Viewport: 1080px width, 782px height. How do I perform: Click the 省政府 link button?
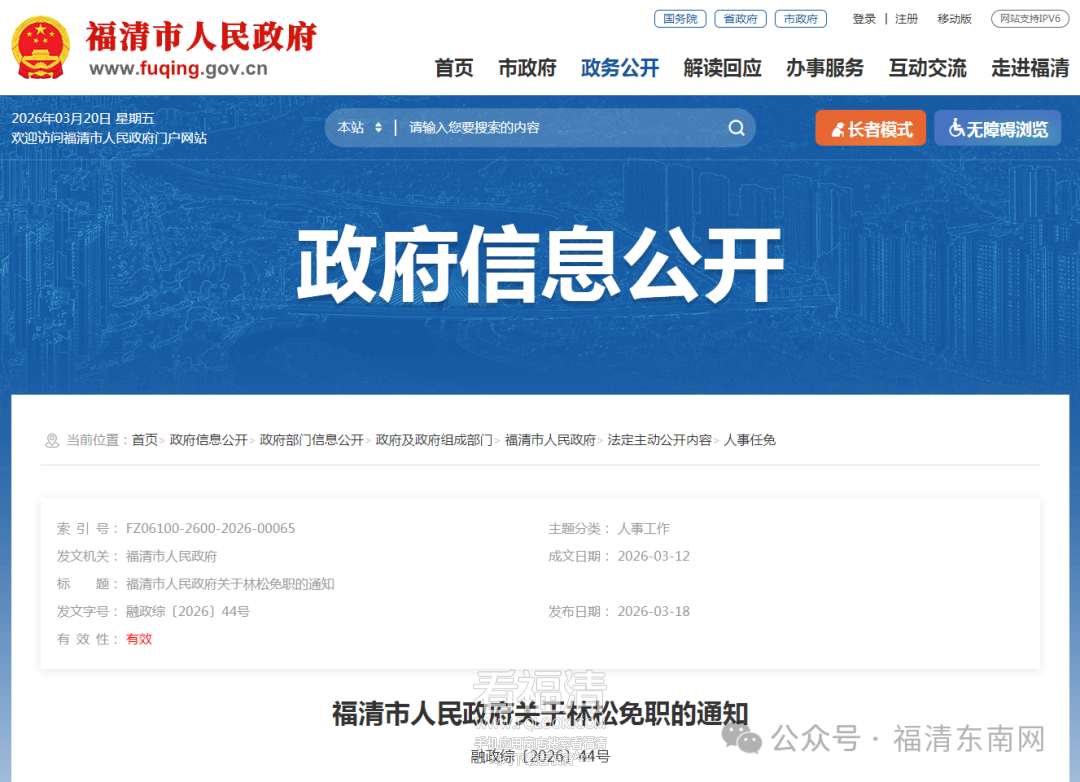pos(740,19)
